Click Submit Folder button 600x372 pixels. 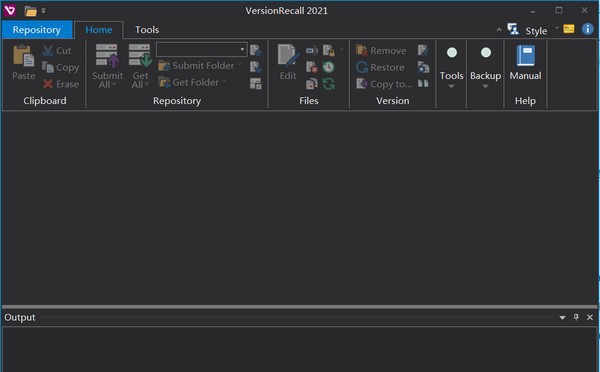click(196, 66)
